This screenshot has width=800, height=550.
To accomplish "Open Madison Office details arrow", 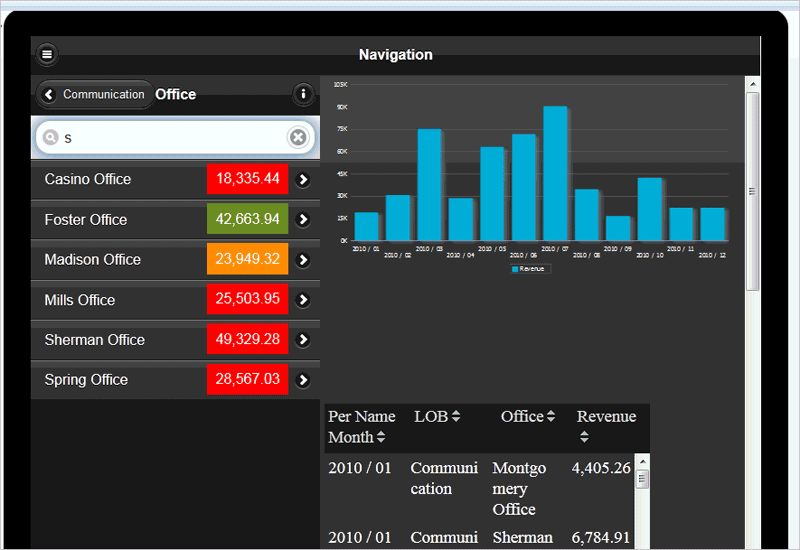I will (303, 260).
